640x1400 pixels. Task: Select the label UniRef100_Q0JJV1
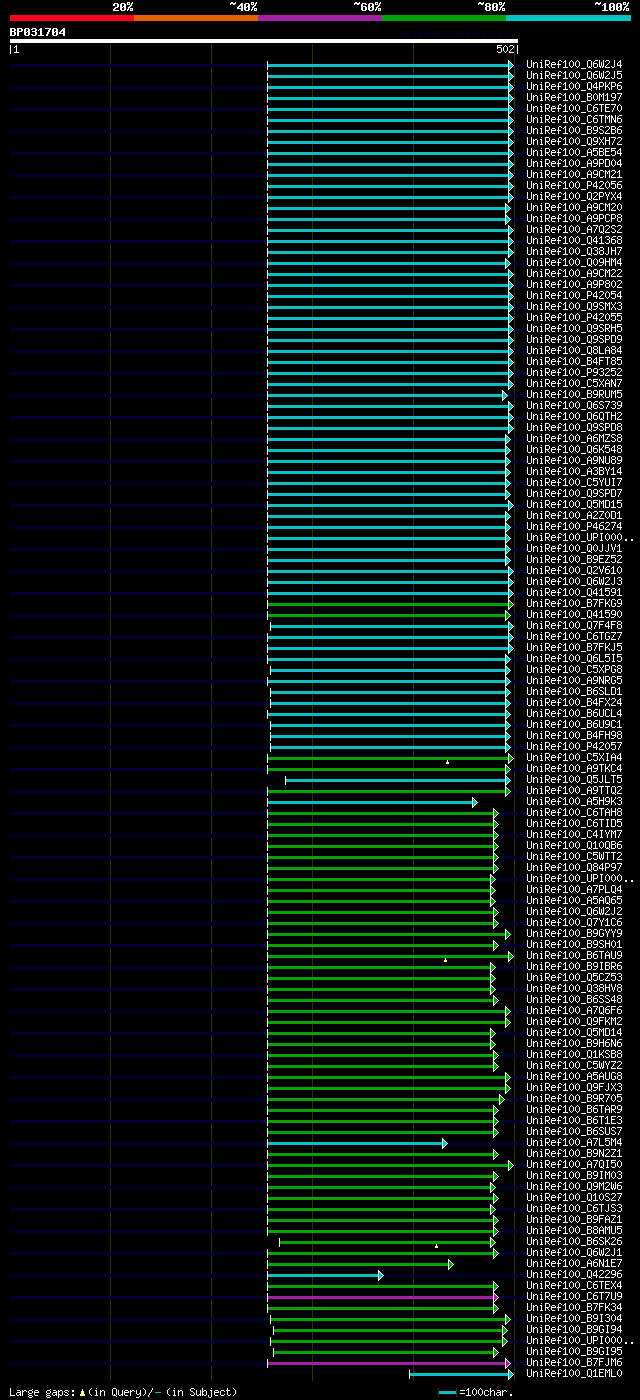[x=574, y=548]
